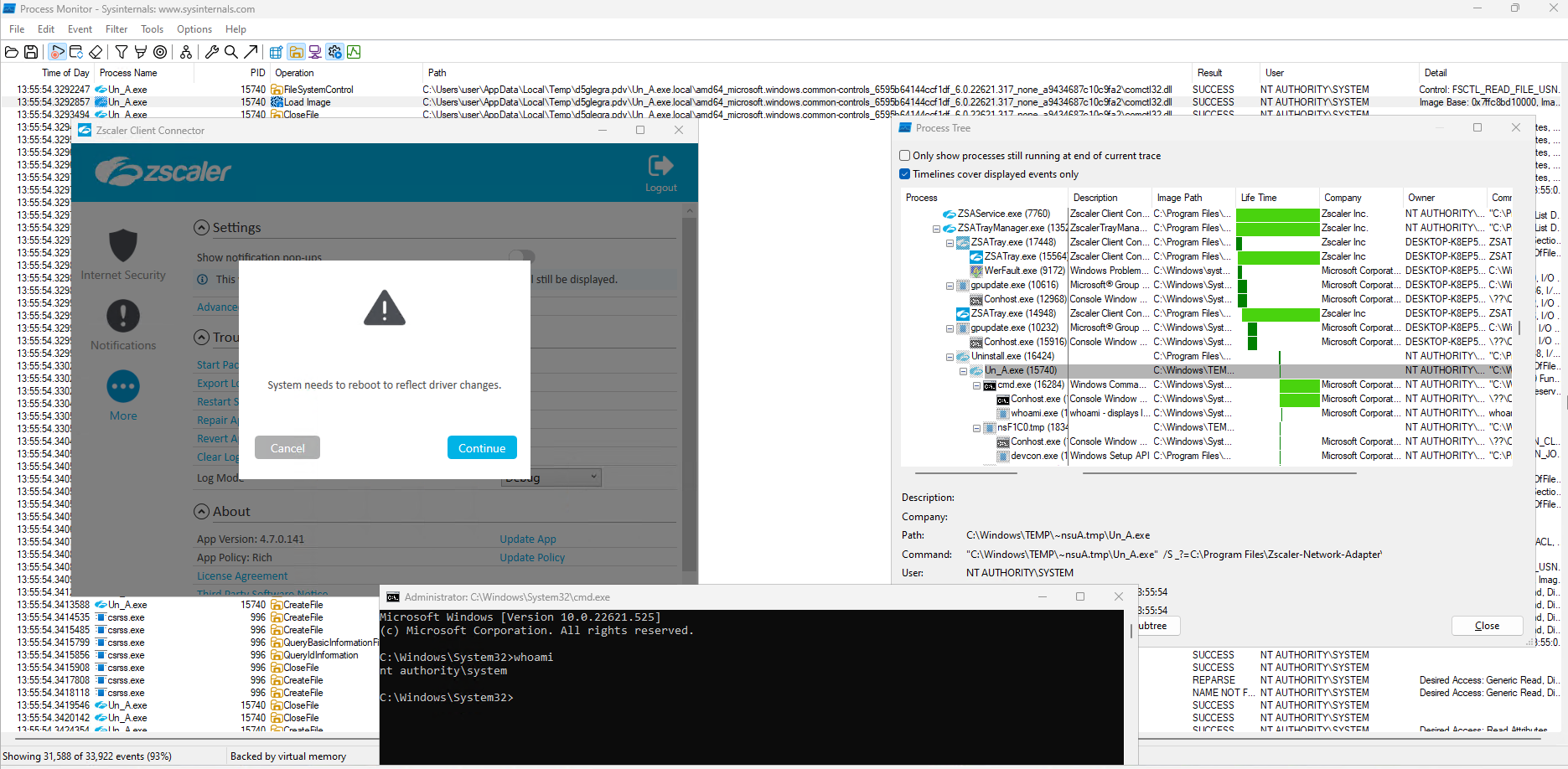Collapse Un_A.exe (15740) tree node

(x=963, y=371)
